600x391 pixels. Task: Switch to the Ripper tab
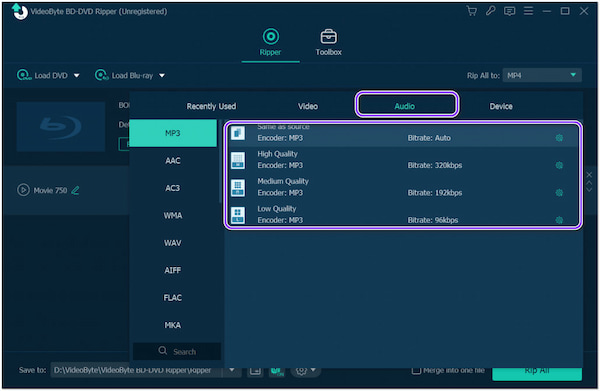coord(271,42)
